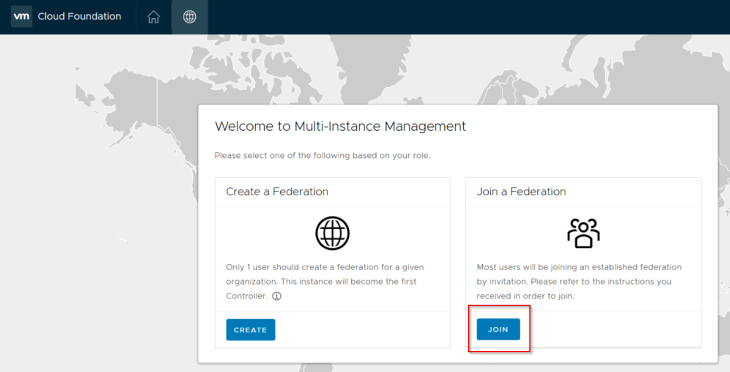
Task: Click the CREATE button
Action: coord(250,330)
